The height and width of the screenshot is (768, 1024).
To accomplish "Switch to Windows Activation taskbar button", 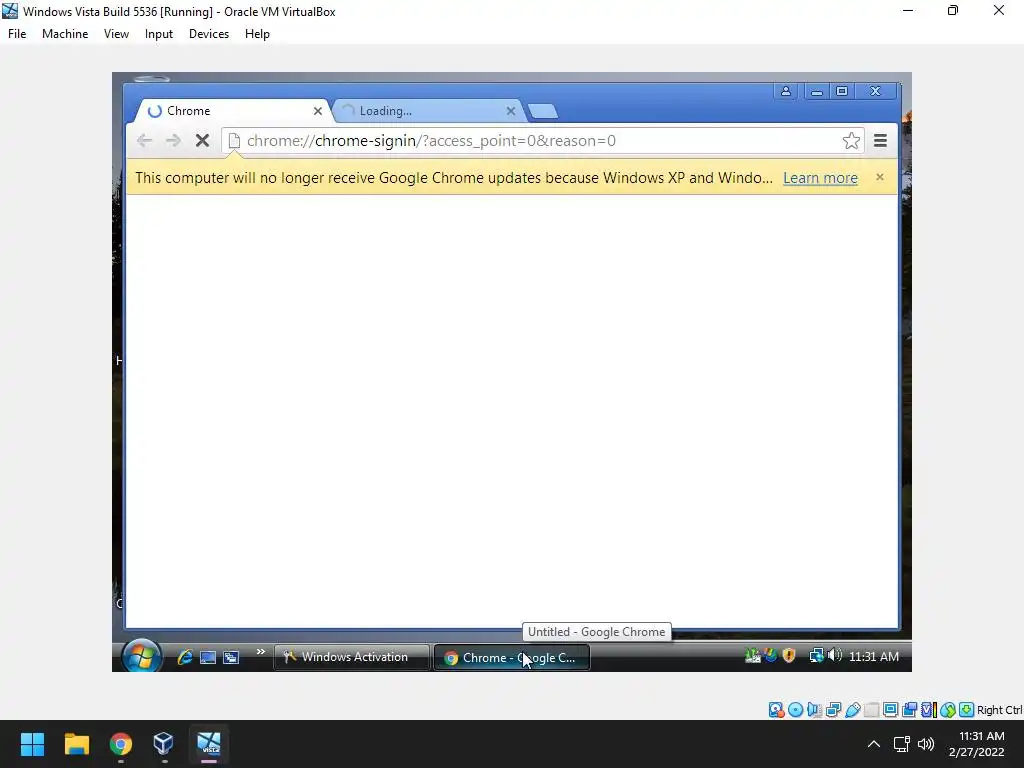I will (x=351, y=657).
